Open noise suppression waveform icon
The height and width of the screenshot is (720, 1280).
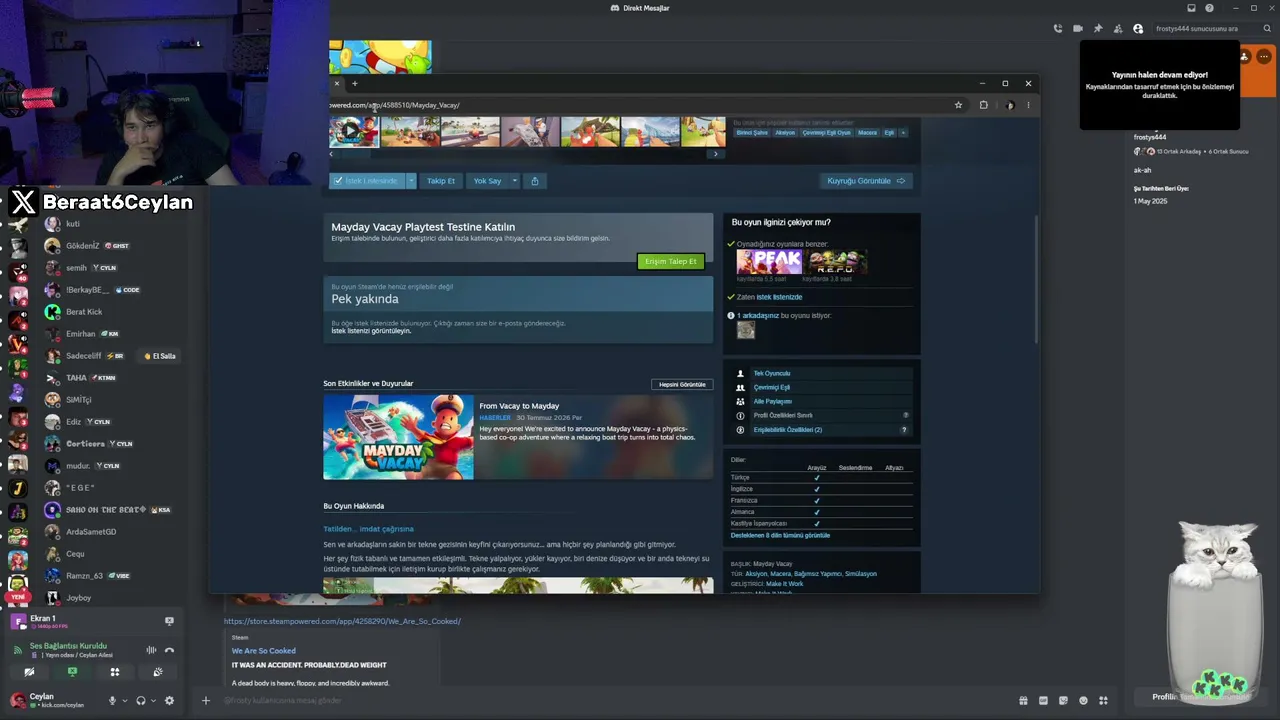tap(151, 650)
